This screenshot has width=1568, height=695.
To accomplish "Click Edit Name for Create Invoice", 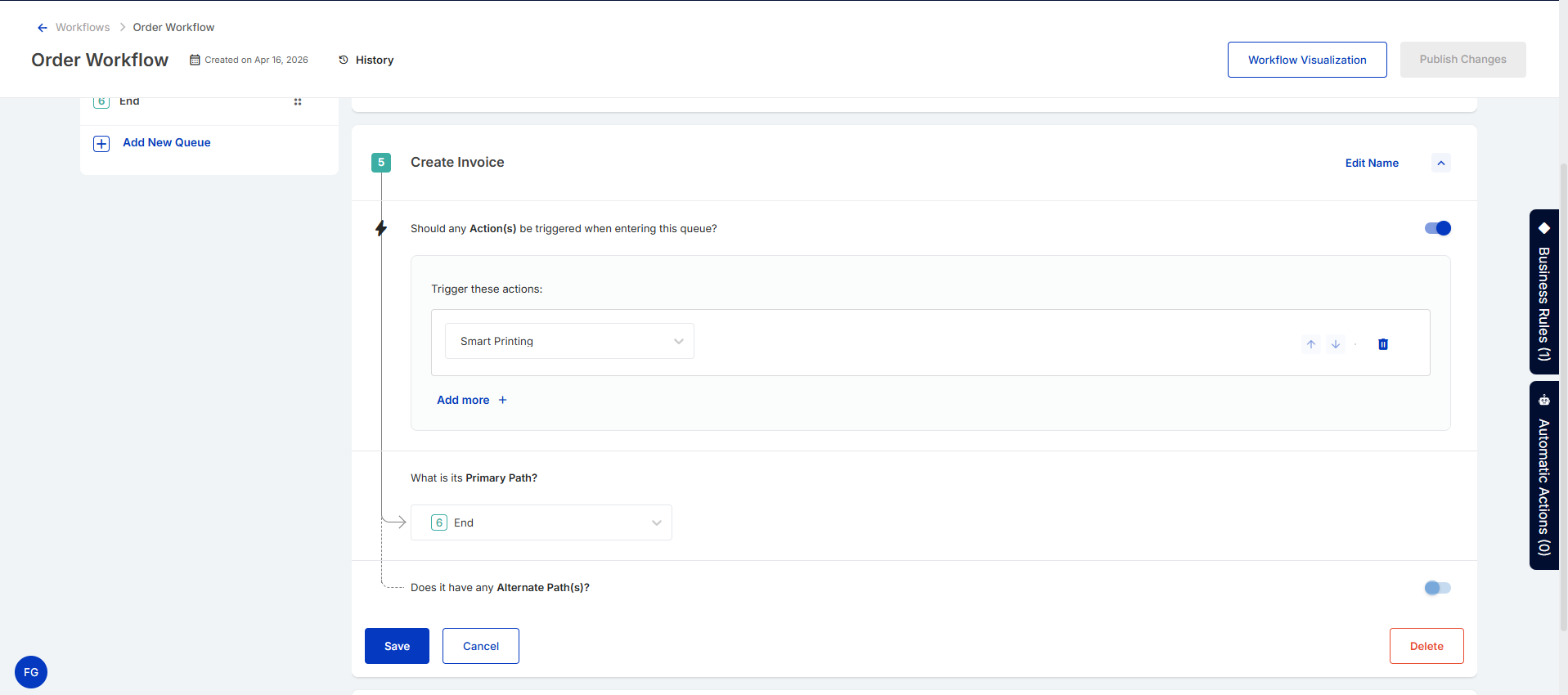I will 1372,163.
